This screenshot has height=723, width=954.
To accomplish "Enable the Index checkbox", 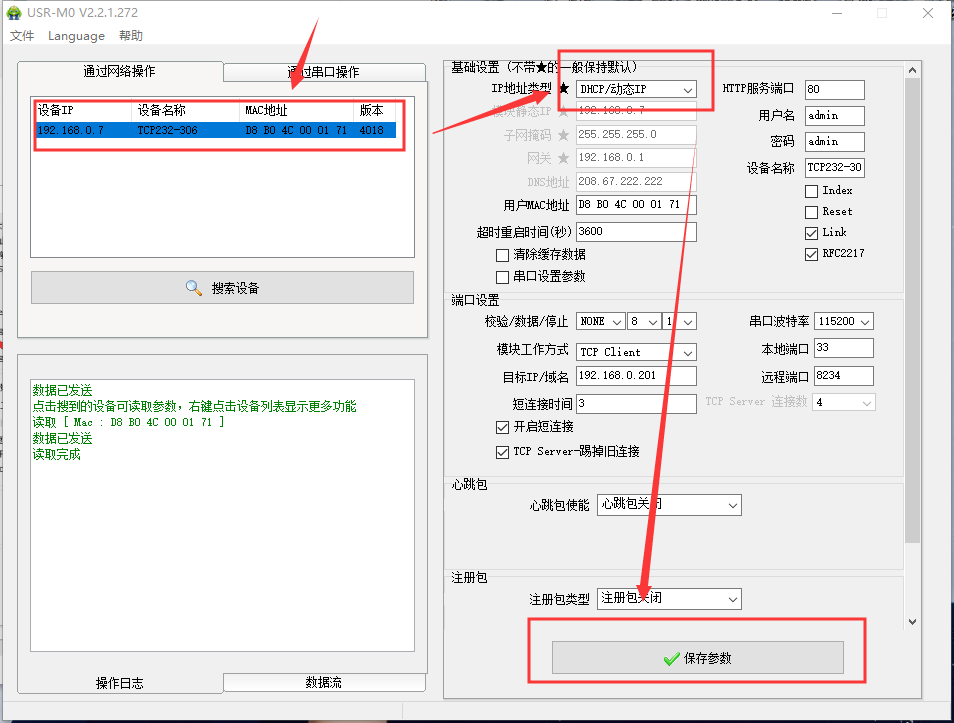I will (811, 191).
